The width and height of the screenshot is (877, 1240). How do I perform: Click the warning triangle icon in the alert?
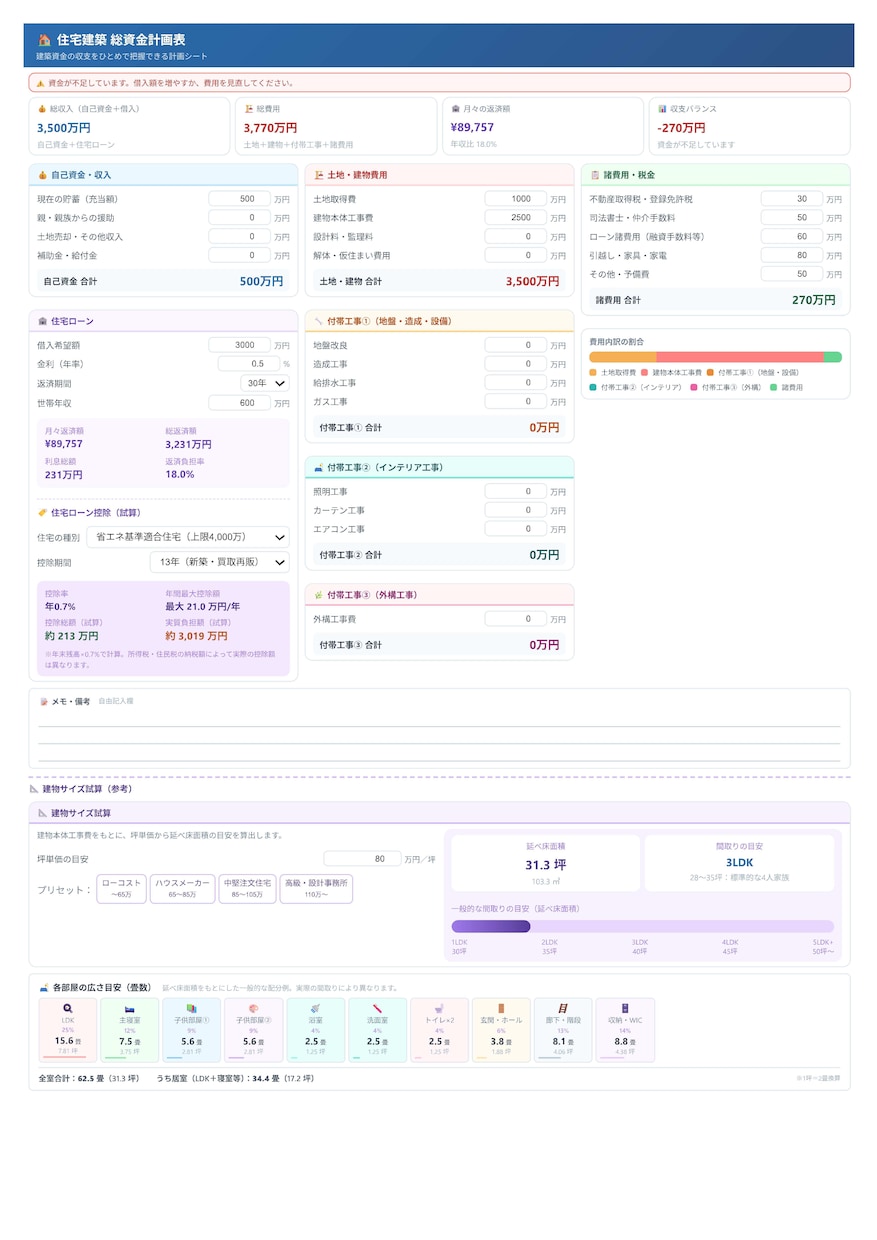point(41,83)
